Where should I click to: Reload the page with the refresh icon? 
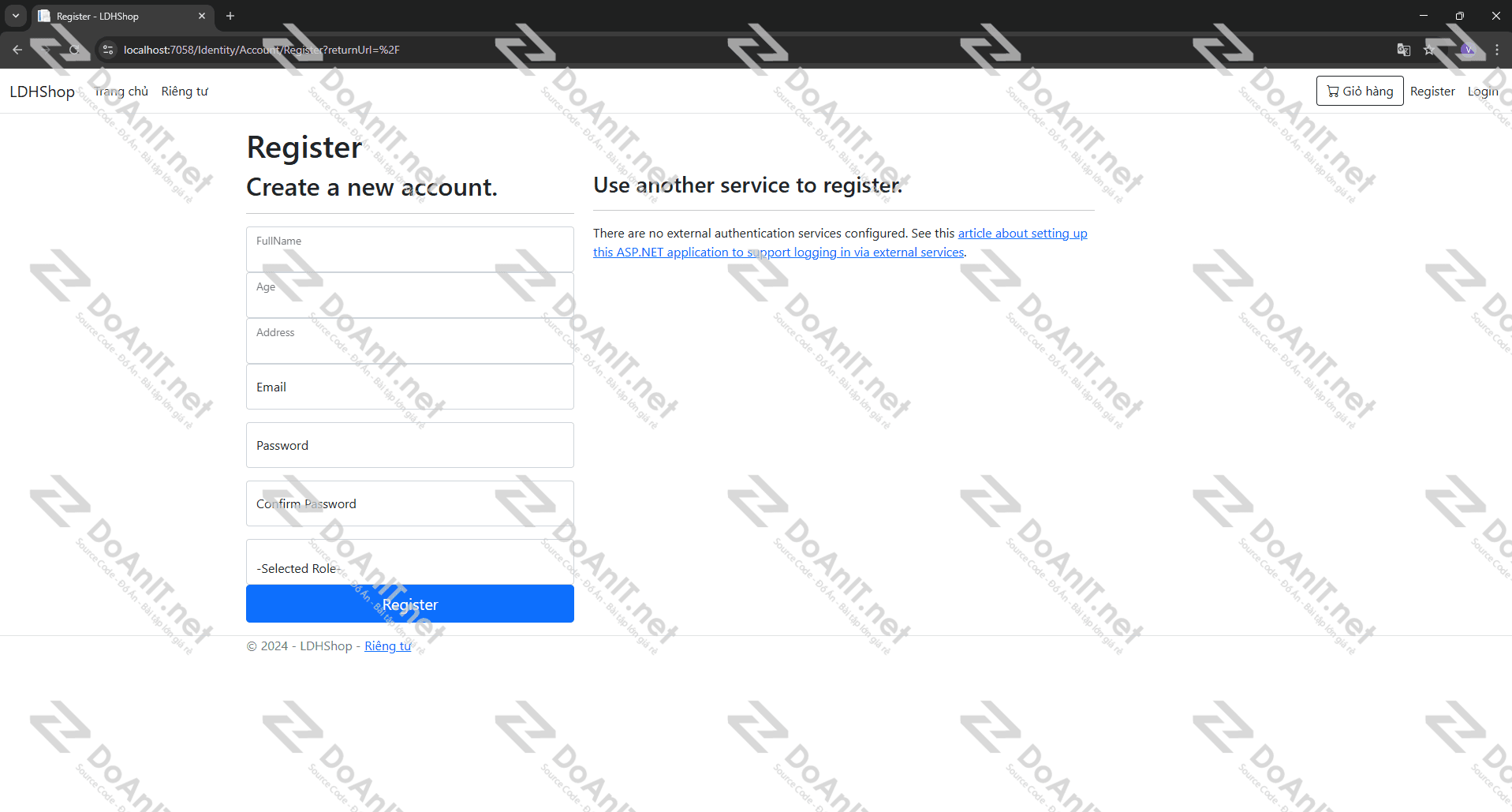74,50
